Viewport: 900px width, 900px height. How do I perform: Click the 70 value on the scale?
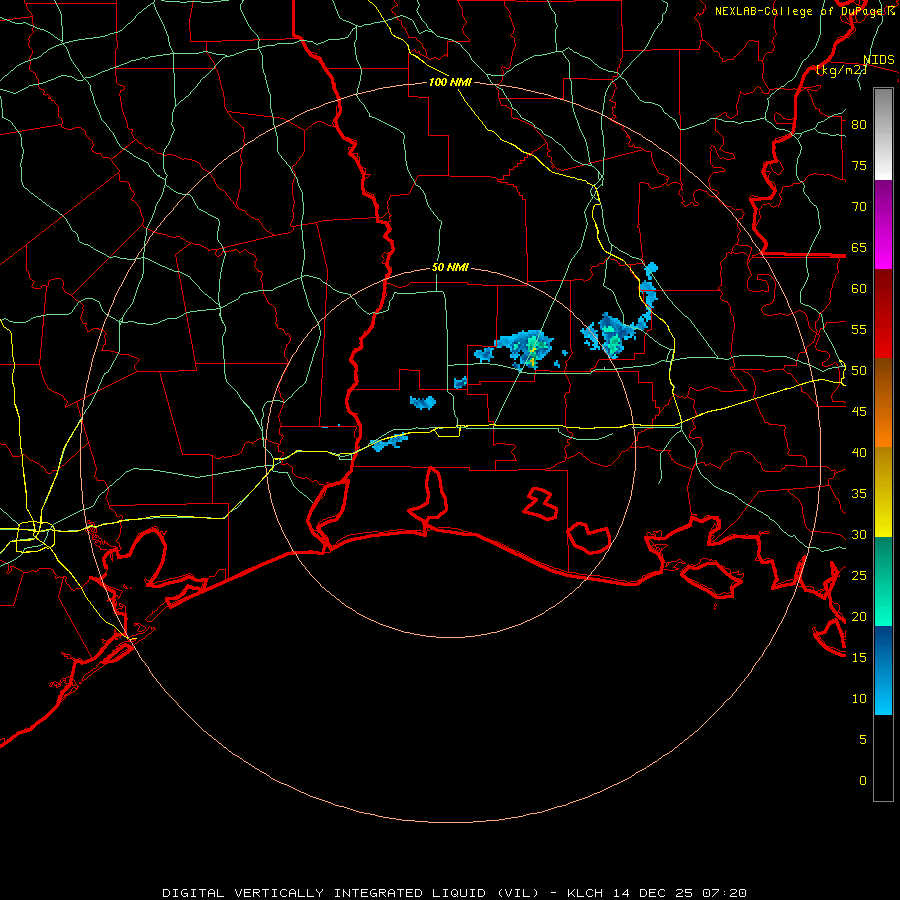[859, 207]
